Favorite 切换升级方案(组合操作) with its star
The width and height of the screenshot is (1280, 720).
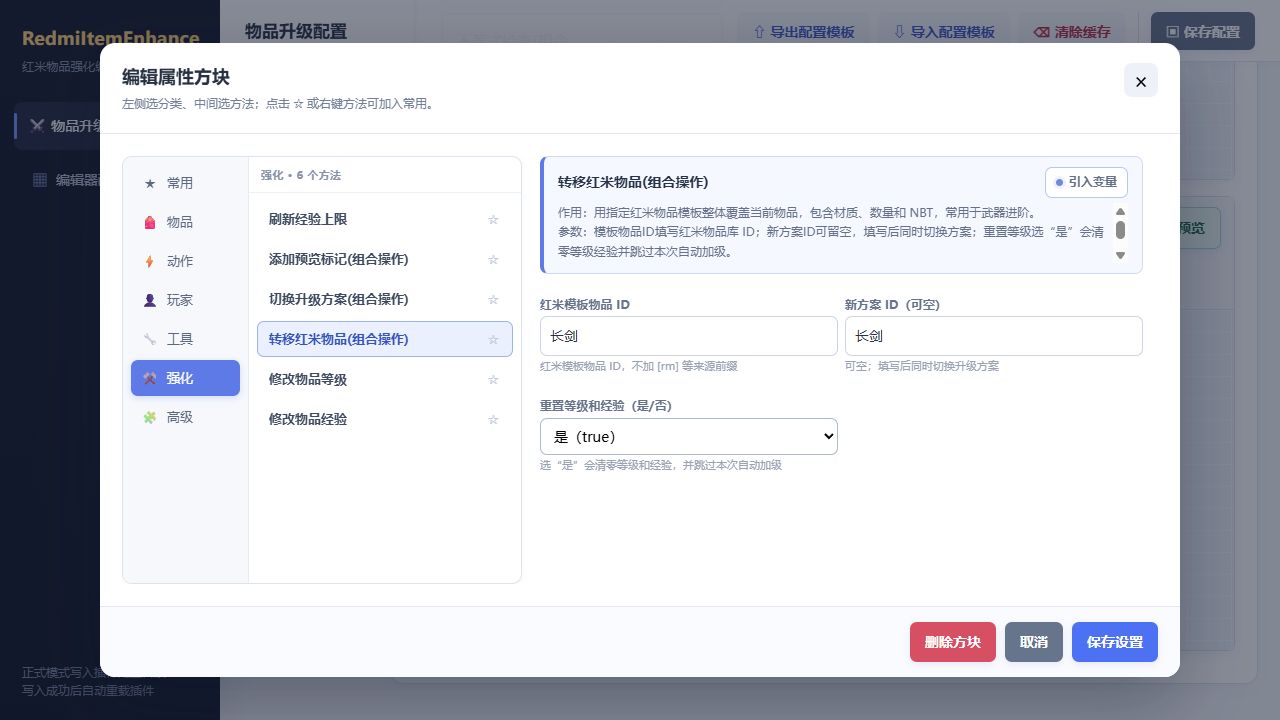click(493, 300)
